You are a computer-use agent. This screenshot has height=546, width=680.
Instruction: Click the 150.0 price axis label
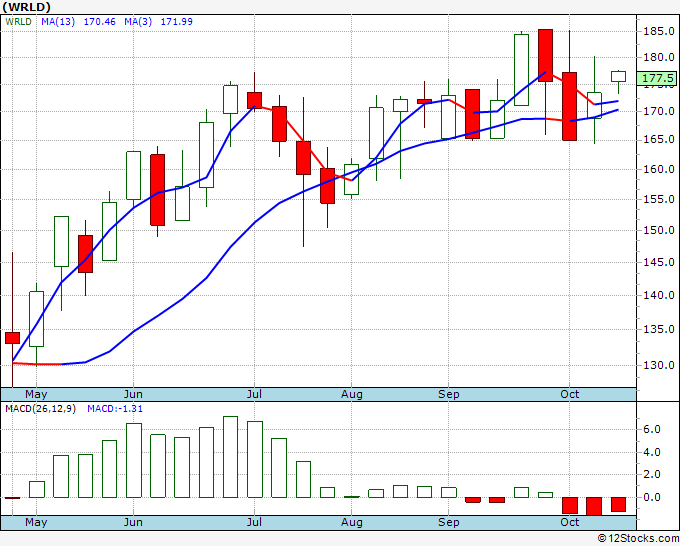pos(659,230)
